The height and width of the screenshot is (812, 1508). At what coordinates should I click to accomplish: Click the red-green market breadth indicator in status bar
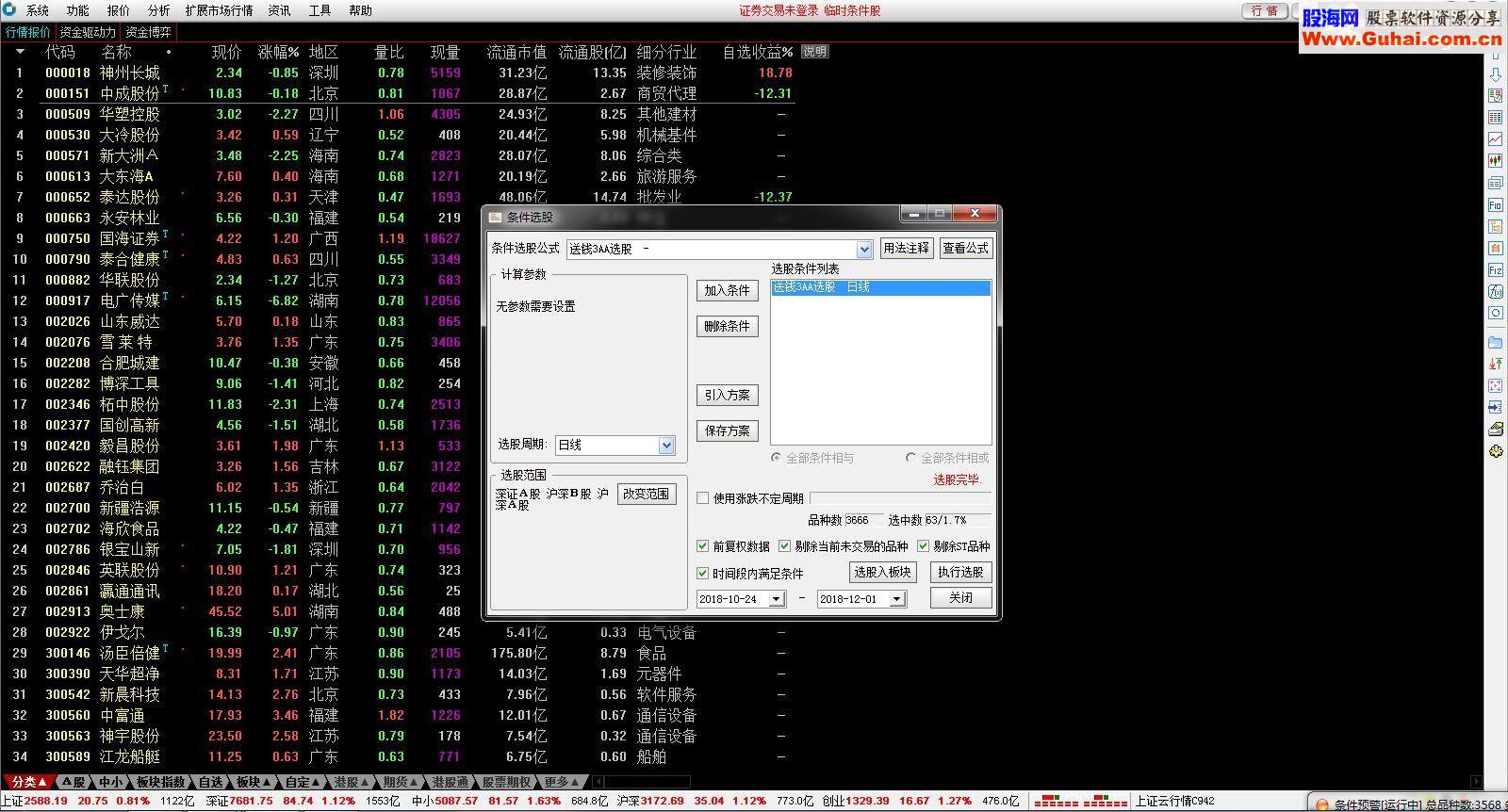1080,802
